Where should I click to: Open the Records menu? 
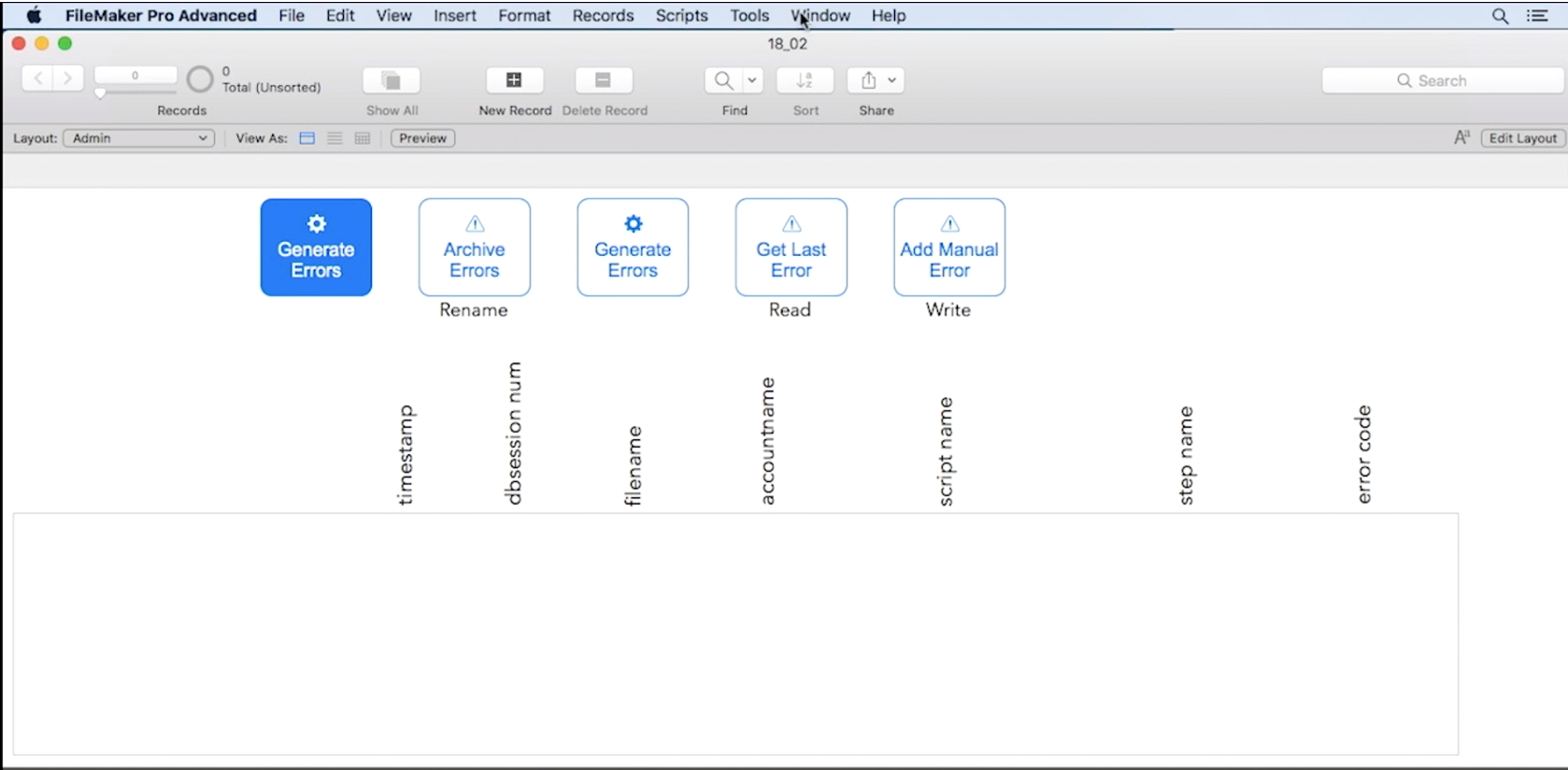pos(603,16)
